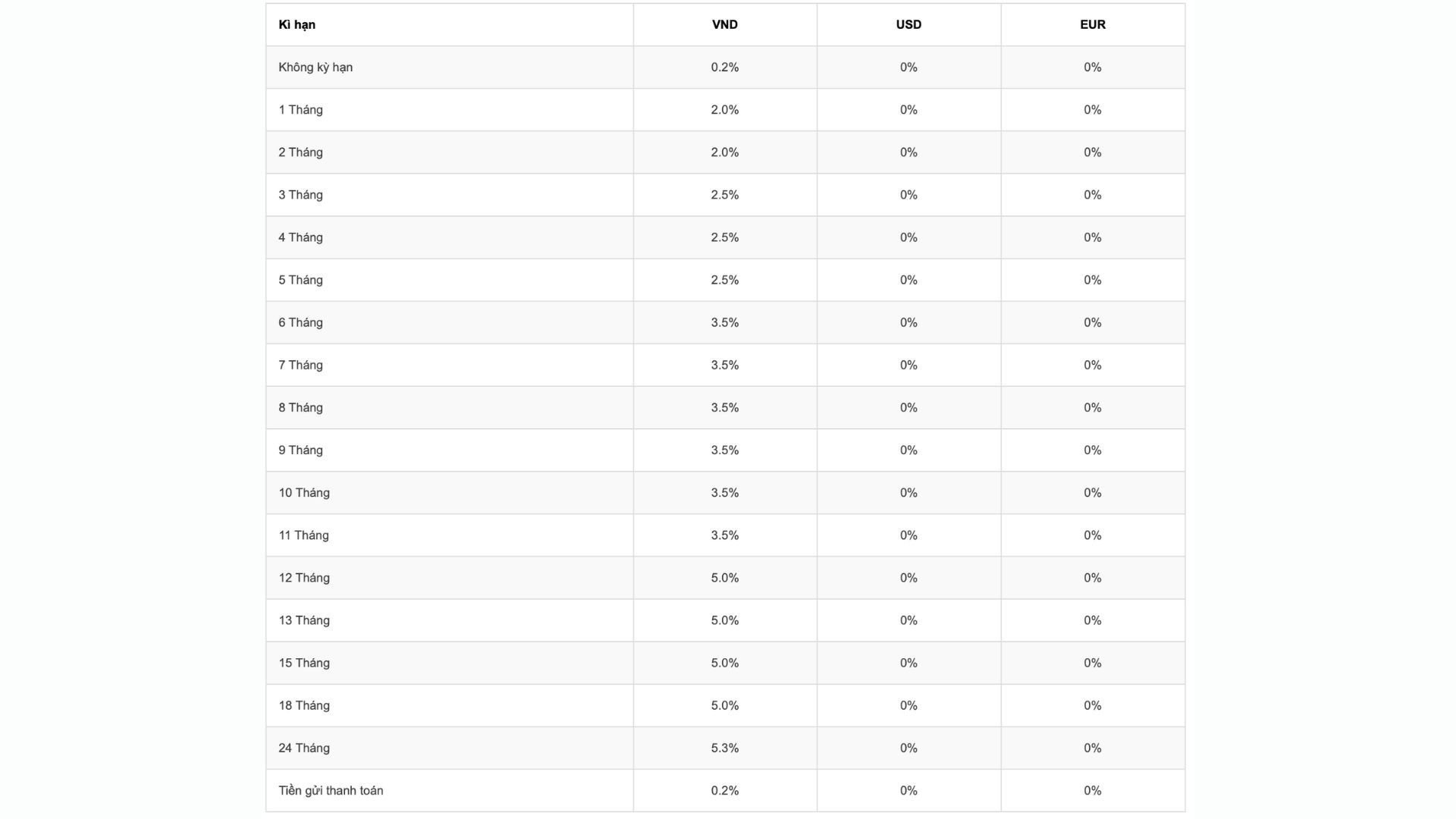
Task: Click the EUR rate for 24 Tháng
Action: click(x=1092, y=748)
